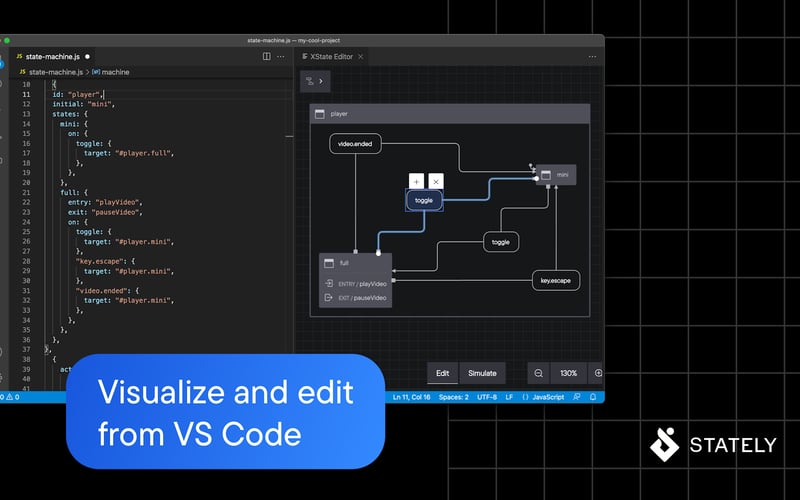Screen dimensions: 800x500
Task: Zoom in the statechart canvas
Action: click(x=597, y=373)
